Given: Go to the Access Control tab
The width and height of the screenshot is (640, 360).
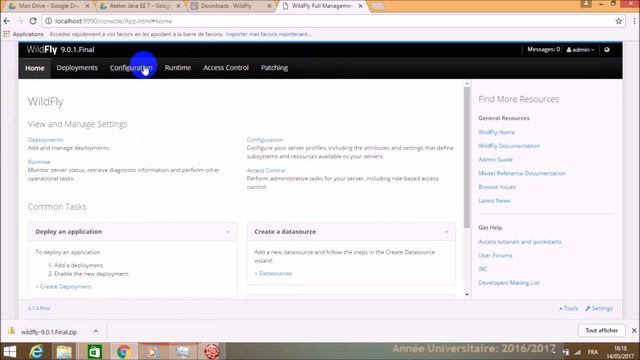Looking at the screenshot, I should click(226, 68).
